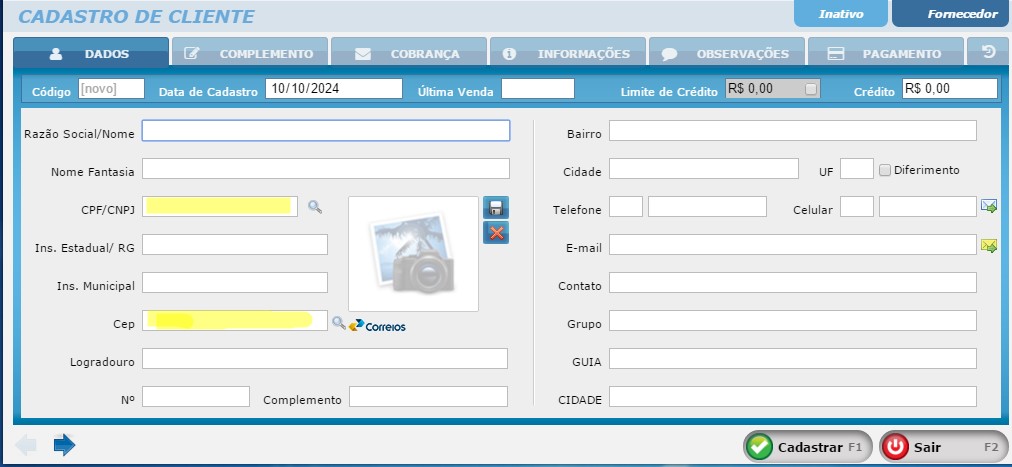
Task: Click the CADASTRO DE CLIENTE title
Action: coord(137,16)
